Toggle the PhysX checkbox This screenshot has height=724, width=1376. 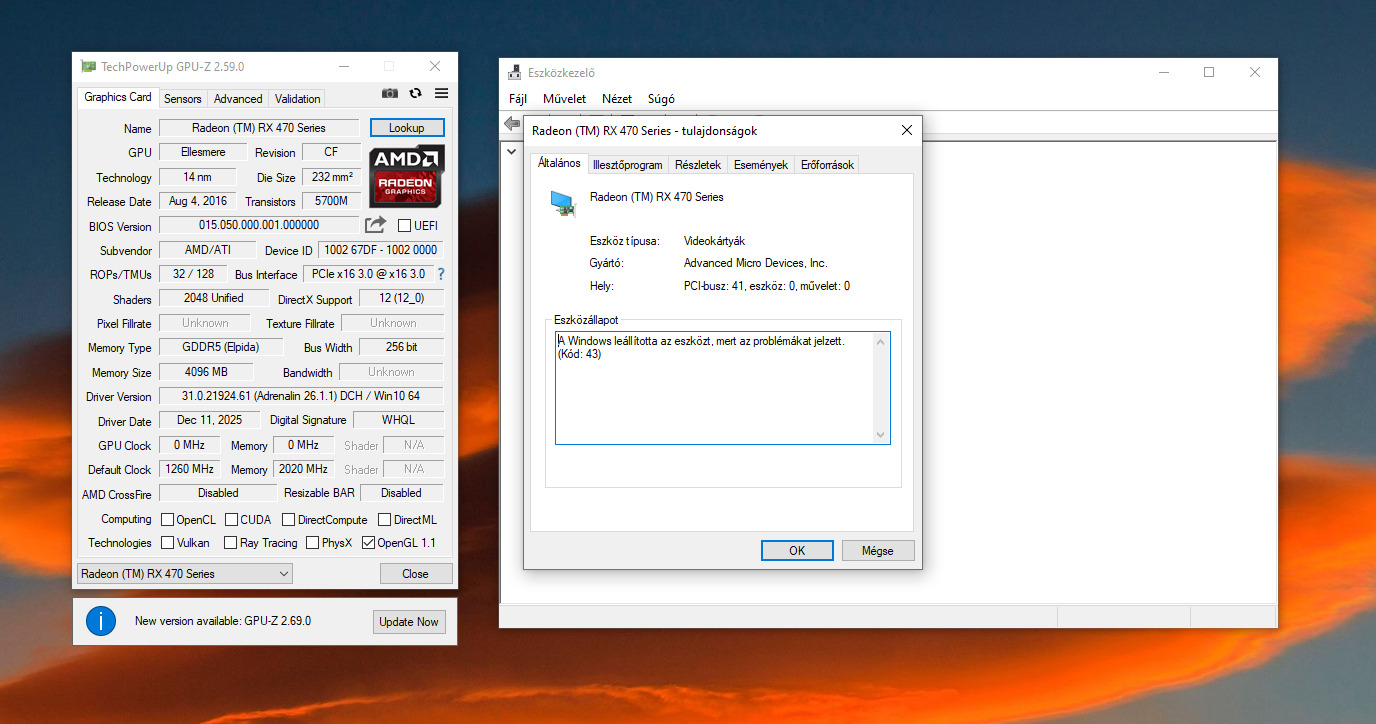(313, 543)
